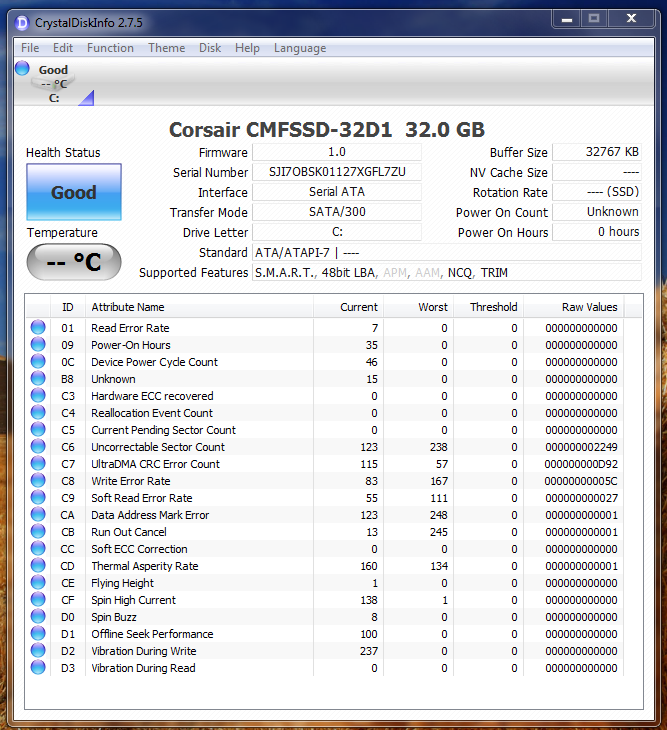Click the Serial Number field SJI7OBSK01127XGFL7ZU
667x730 pixels.
tap(337, 172)
